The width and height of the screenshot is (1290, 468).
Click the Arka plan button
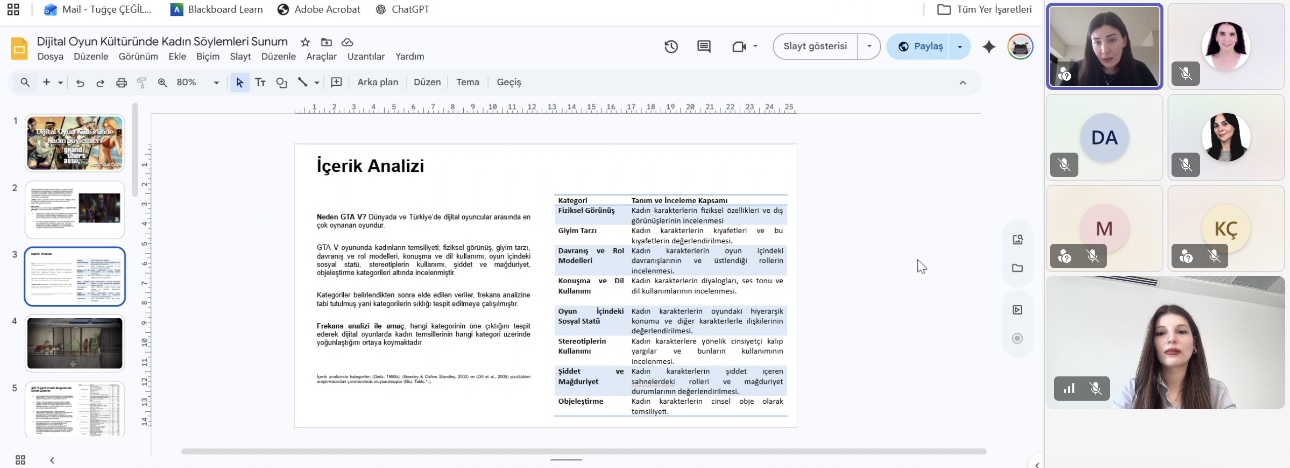click(x=378, y=82)
